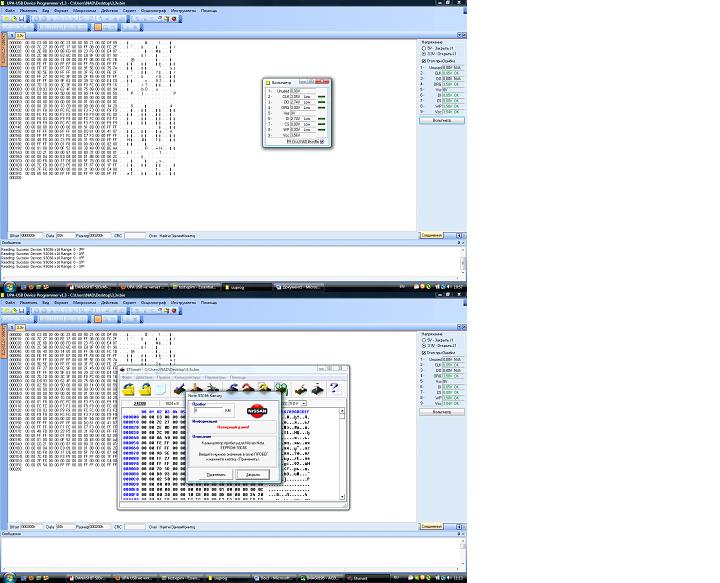720x583 pixels.
Task: Click the yellow arrow chip icon in ETLsmart
Action: point(264,389)
